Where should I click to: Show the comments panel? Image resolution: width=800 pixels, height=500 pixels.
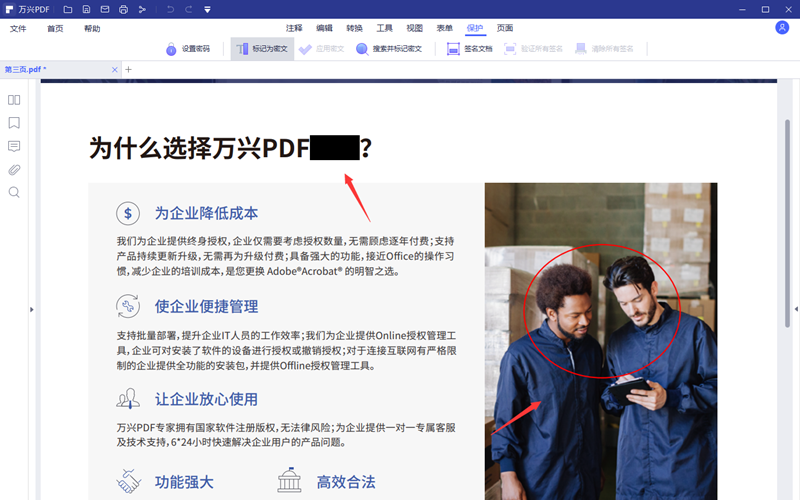click(x=14, y=146)
